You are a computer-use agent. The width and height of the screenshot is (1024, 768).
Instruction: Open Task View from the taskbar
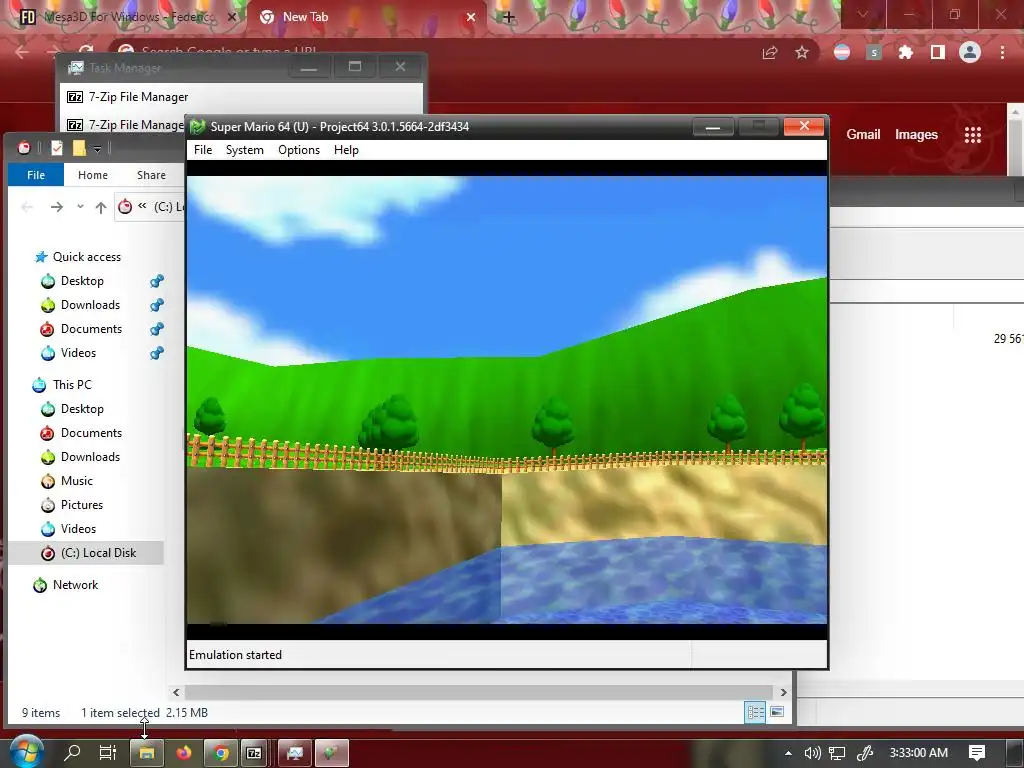[x=108, y=753]
